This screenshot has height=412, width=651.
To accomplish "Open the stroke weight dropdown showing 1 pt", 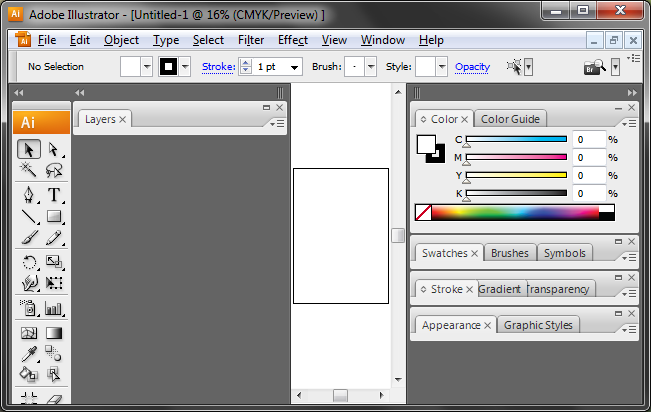I will click(294, 67).
